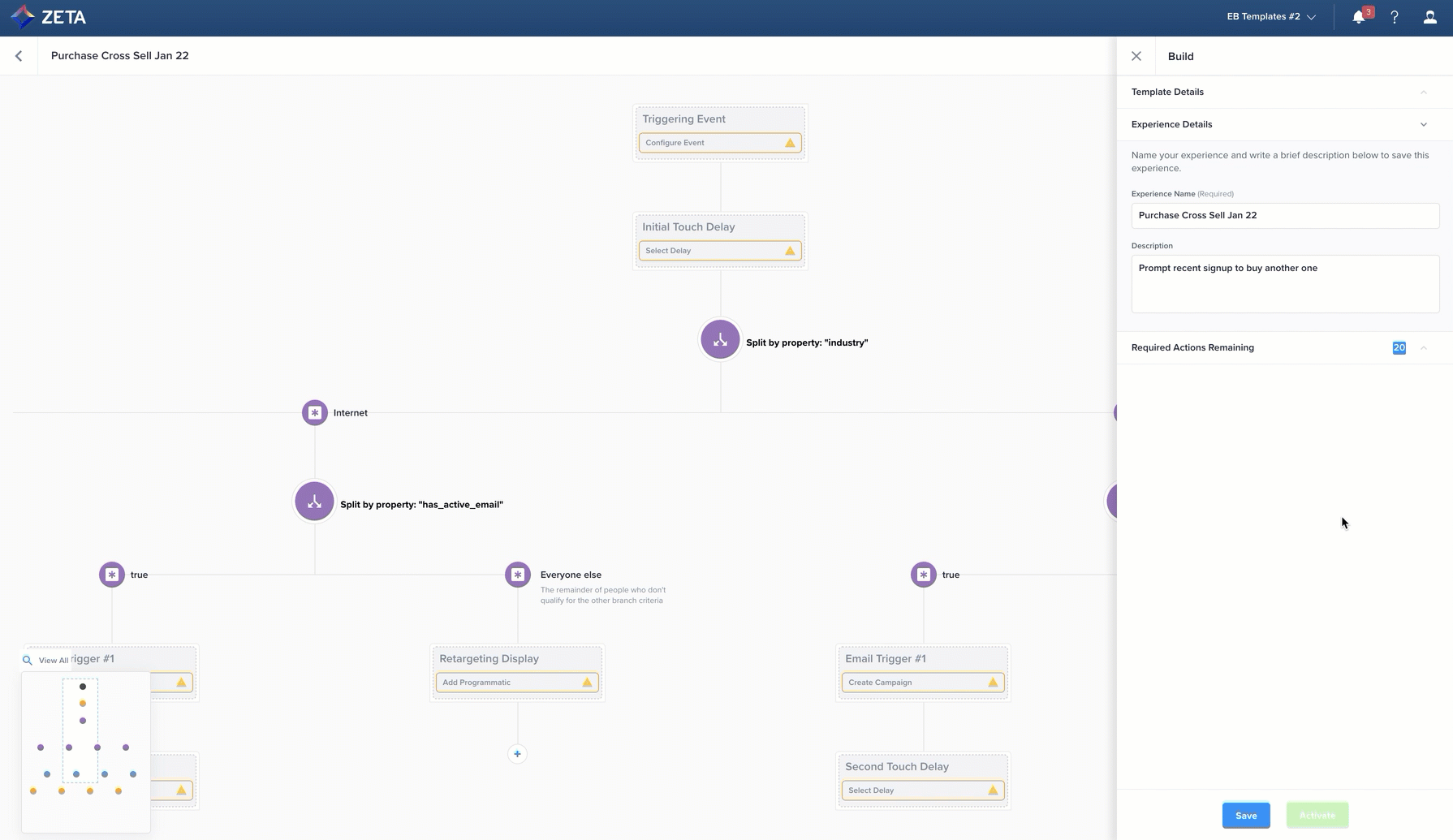Select the has_active_email split node icon
The image size is (1453, 840).
pos(314,502)
